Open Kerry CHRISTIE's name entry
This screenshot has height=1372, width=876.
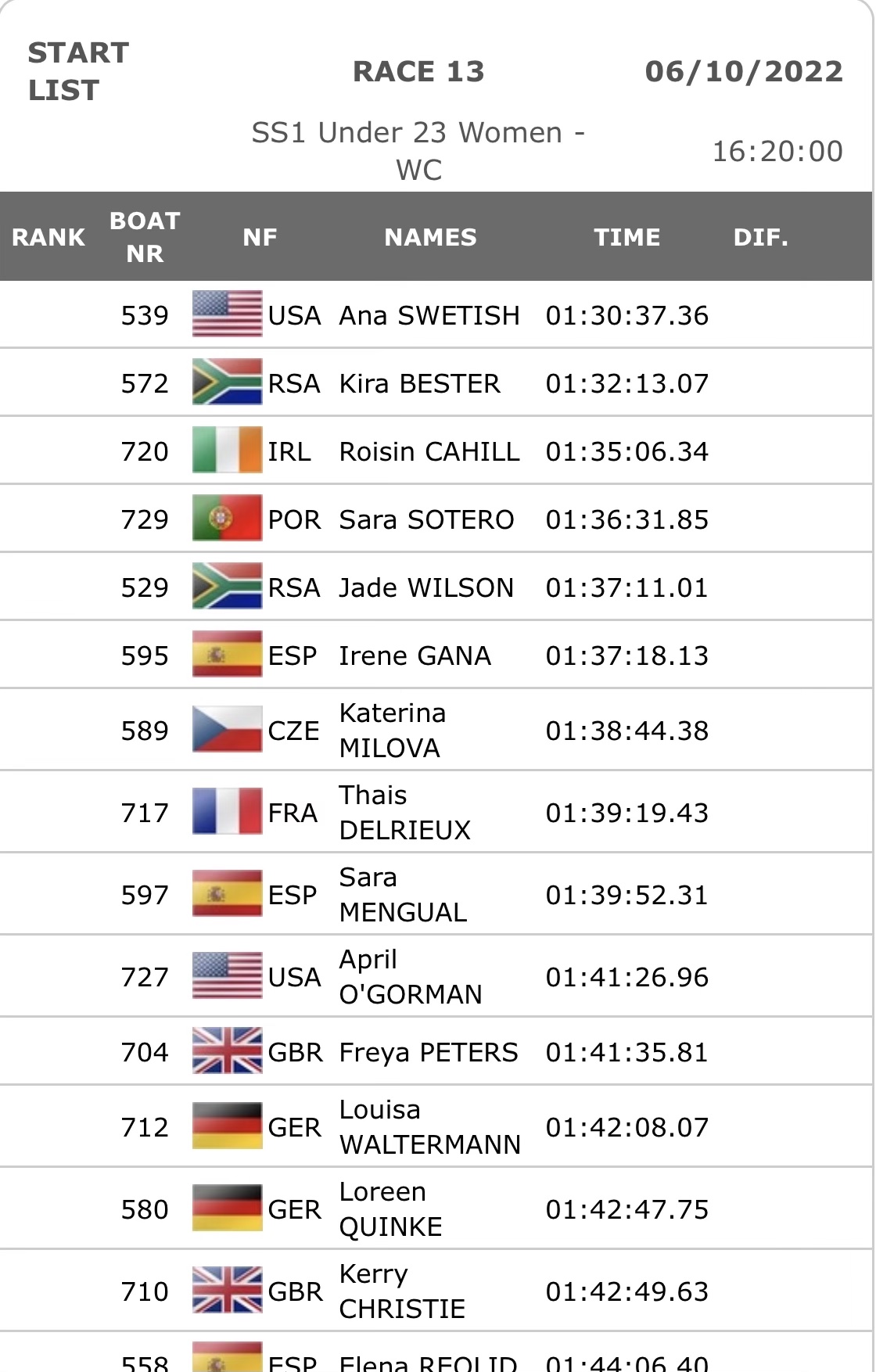coord(402,1291)
